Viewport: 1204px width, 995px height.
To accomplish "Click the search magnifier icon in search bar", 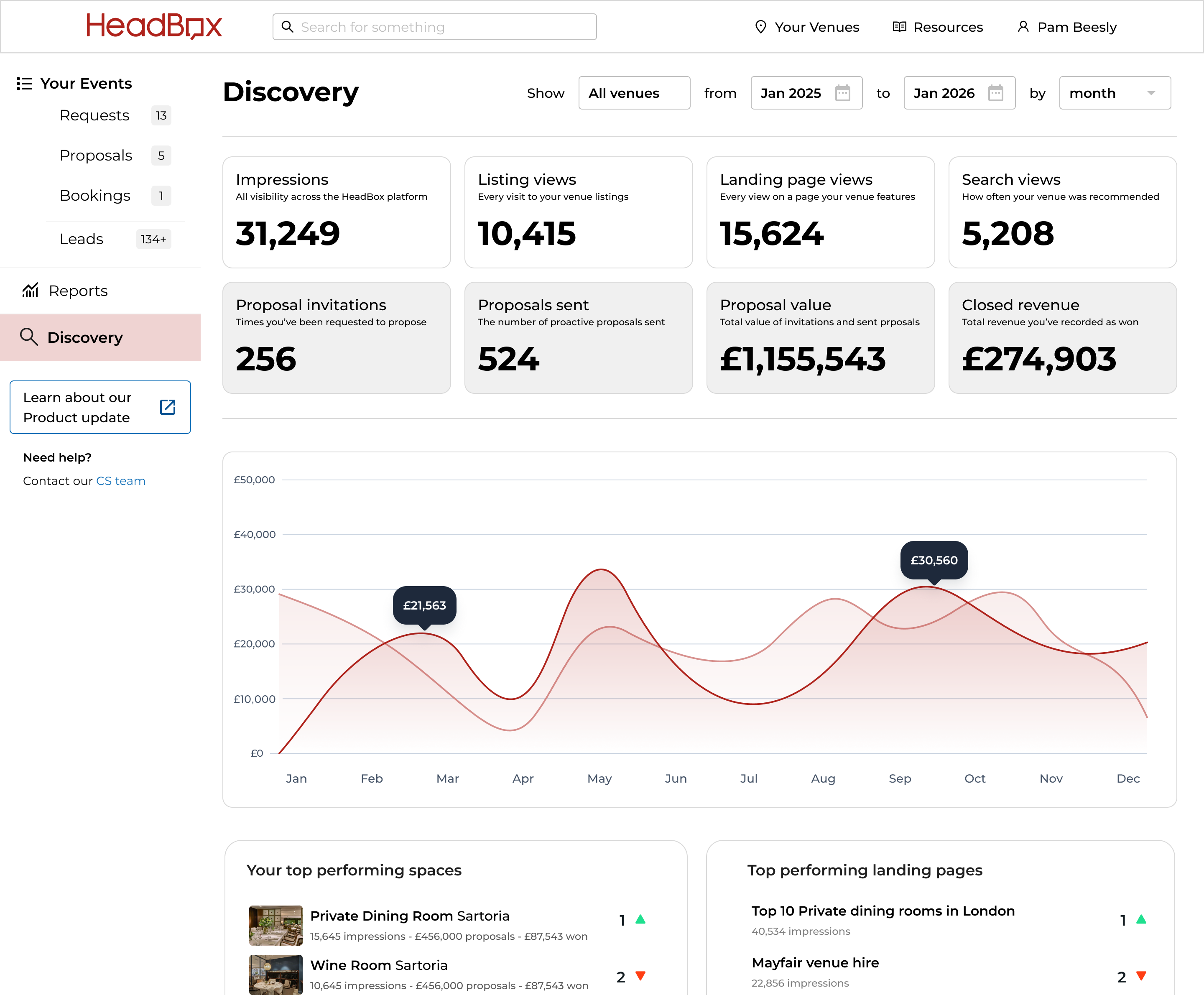I will 287,27.
